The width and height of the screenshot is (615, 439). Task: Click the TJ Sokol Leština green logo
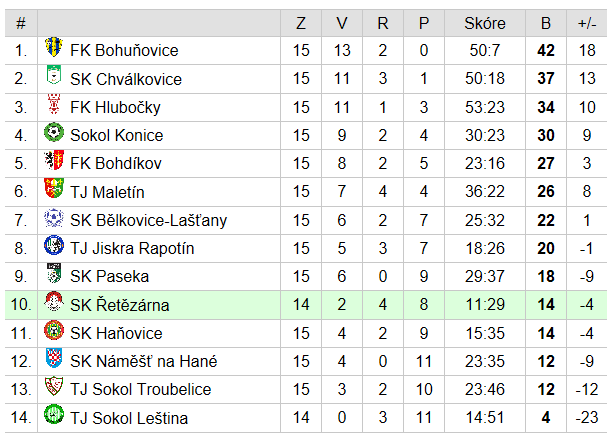click(54, 415)
